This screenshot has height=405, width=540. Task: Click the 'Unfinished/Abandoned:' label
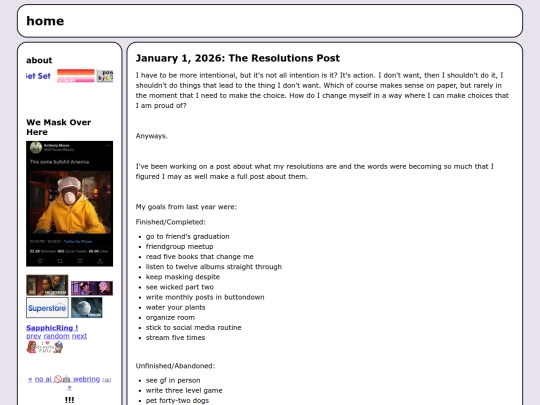point(175,366)
